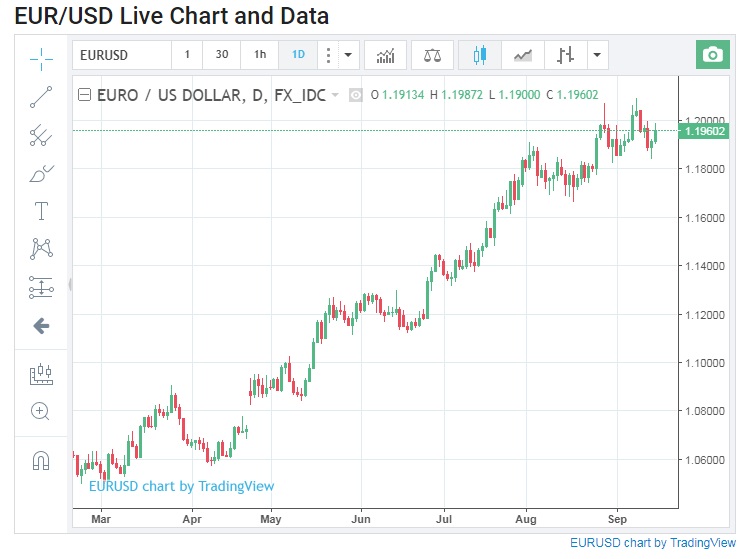The height and width of the screenshot is (559, 740).
Task: Open the chart patterns tool
Action: coord(41,248)
